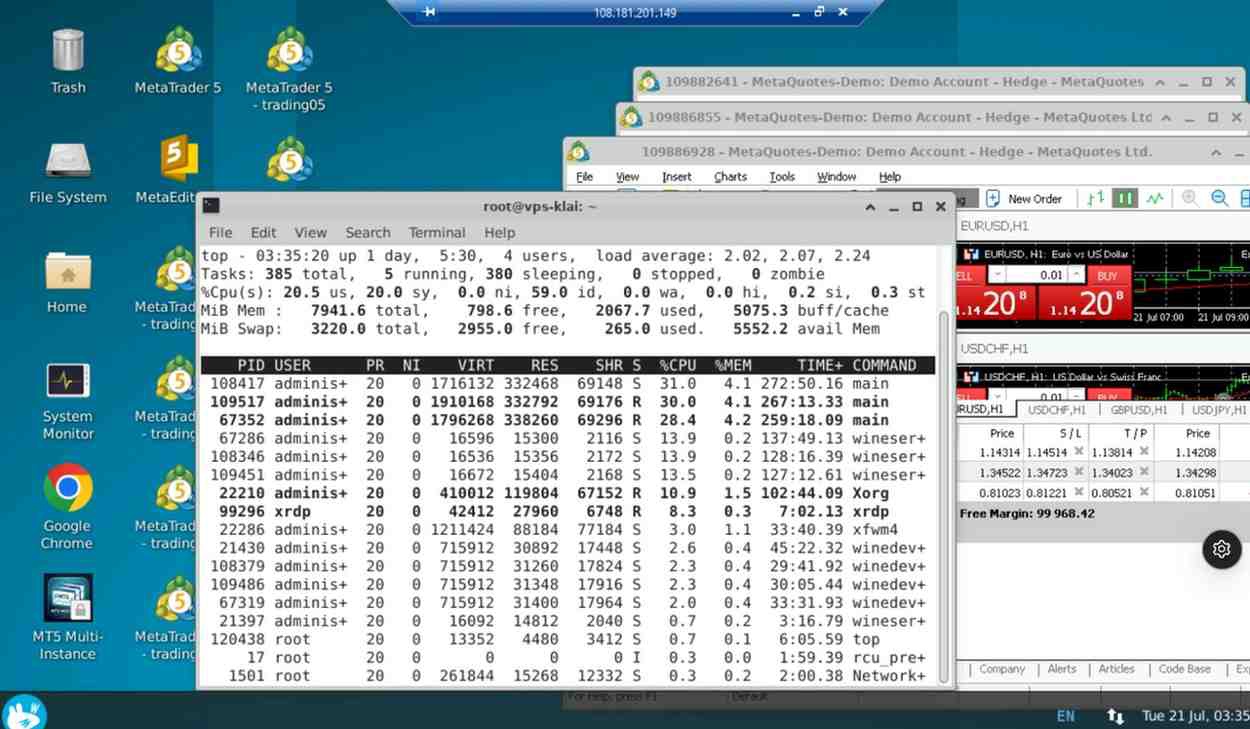Click the EURUSD lot size field 0.01

tap(1039, 275)
